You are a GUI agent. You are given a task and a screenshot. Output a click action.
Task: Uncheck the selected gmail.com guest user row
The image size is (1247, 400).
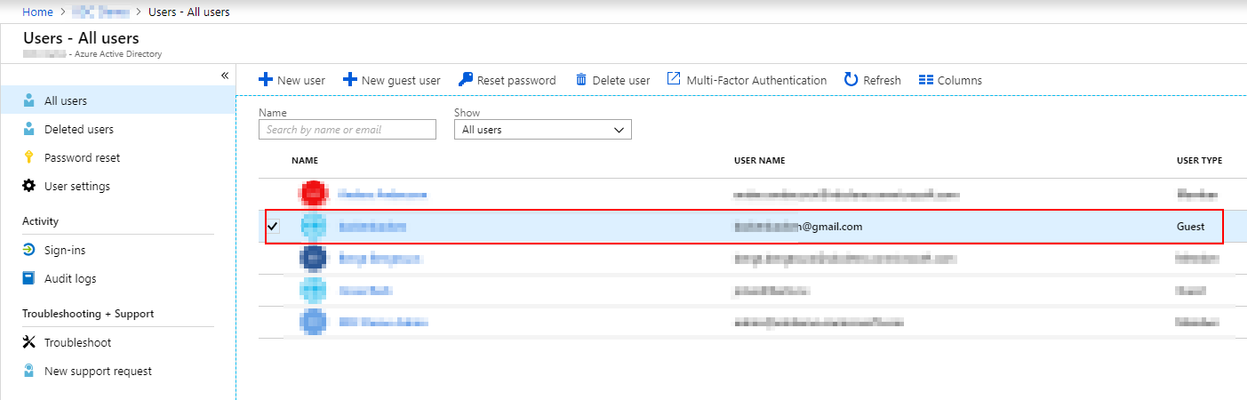coord(272,227)
